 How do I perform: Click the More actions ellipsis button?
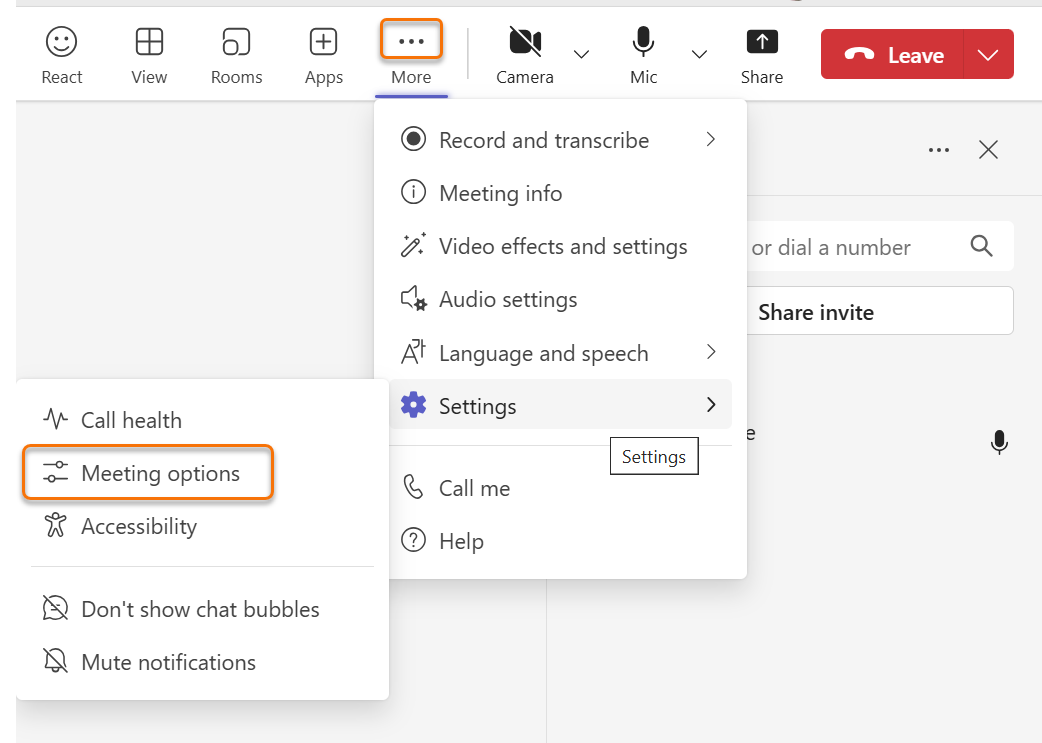pos(411,43)
